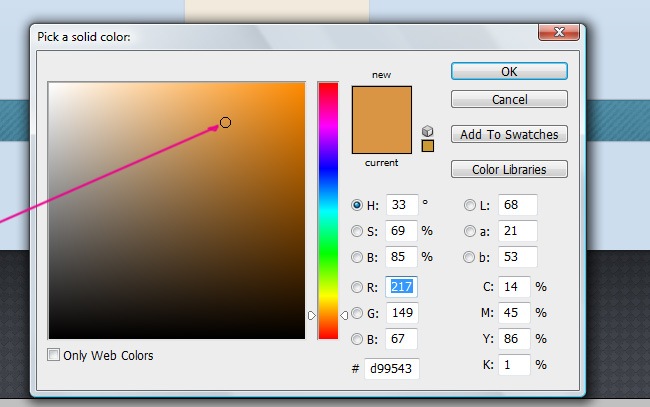Enable the Only Web Colors checkbox
650x407 pixels.
tap(53, 355)
